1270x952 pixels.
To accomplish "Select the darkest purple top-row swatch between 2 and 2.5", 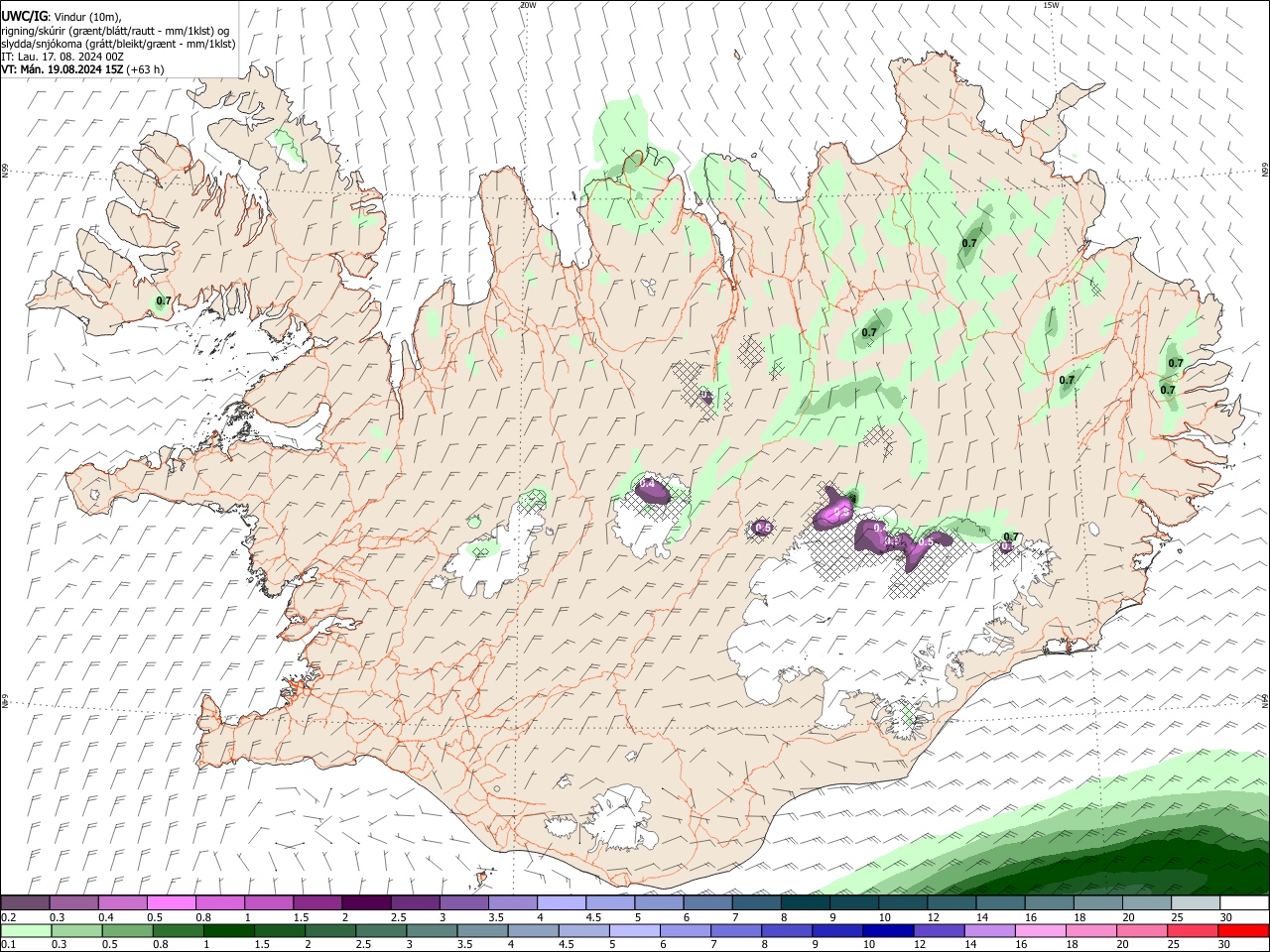I will pyautogui.click(x=366, y=902).
